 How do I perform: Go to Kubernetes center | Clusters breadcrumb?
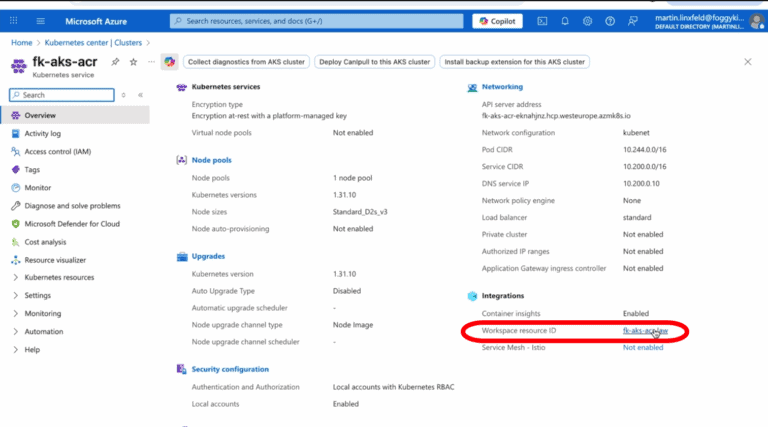93,43
